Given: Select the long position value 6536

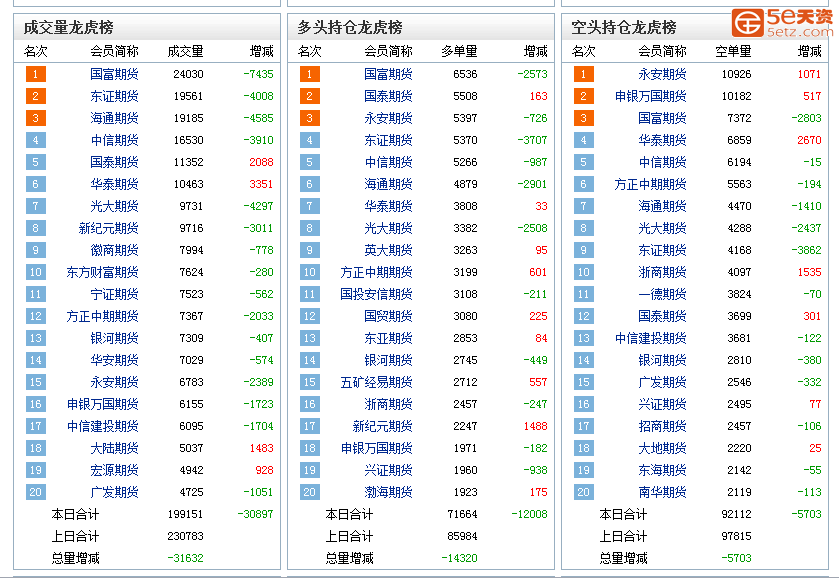Looking at the screenshot, I should pos(465,74).
